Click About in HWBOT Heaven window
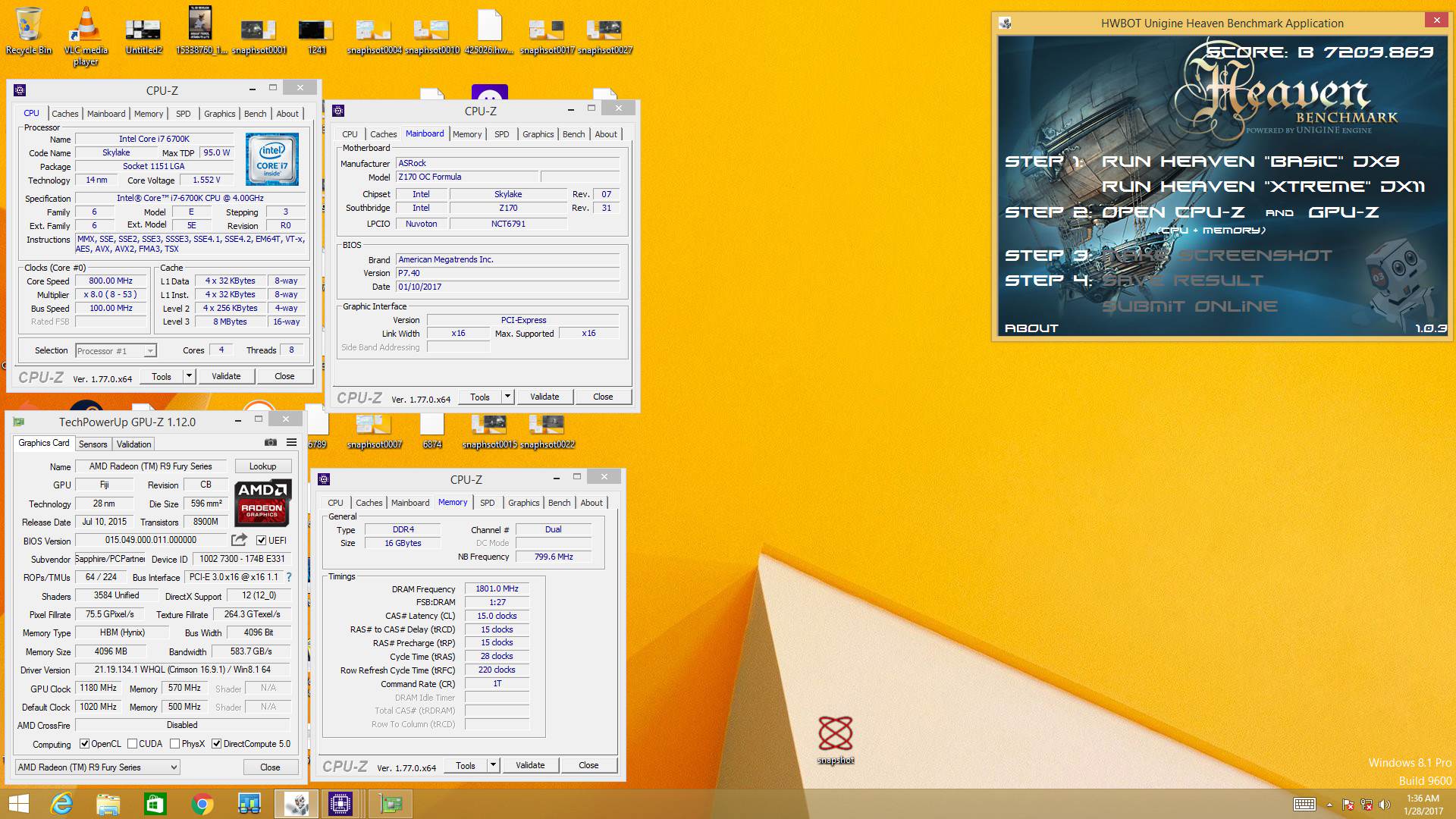This screenshot has width=1456, height=819. pos(1031,328)
